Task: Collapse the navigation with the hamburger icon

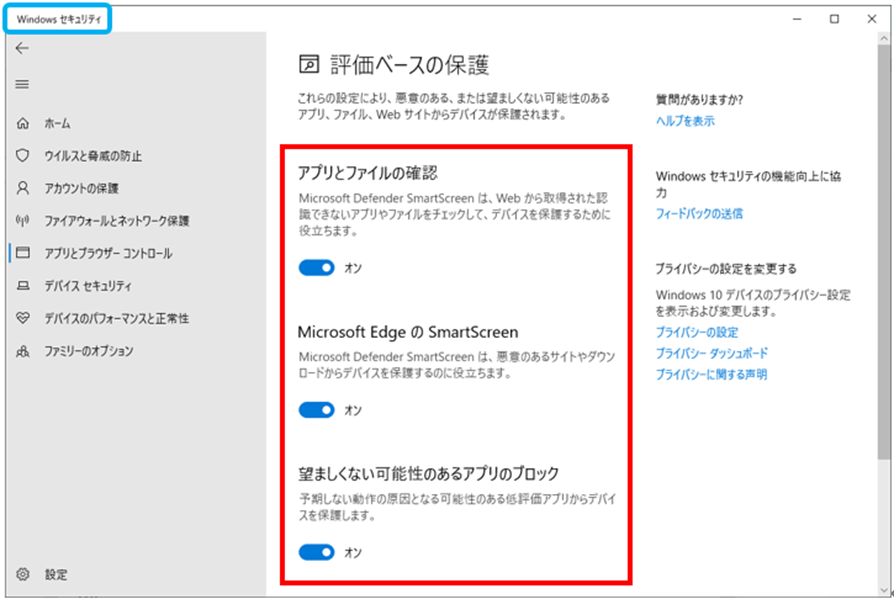Action: tap(22, 84)
